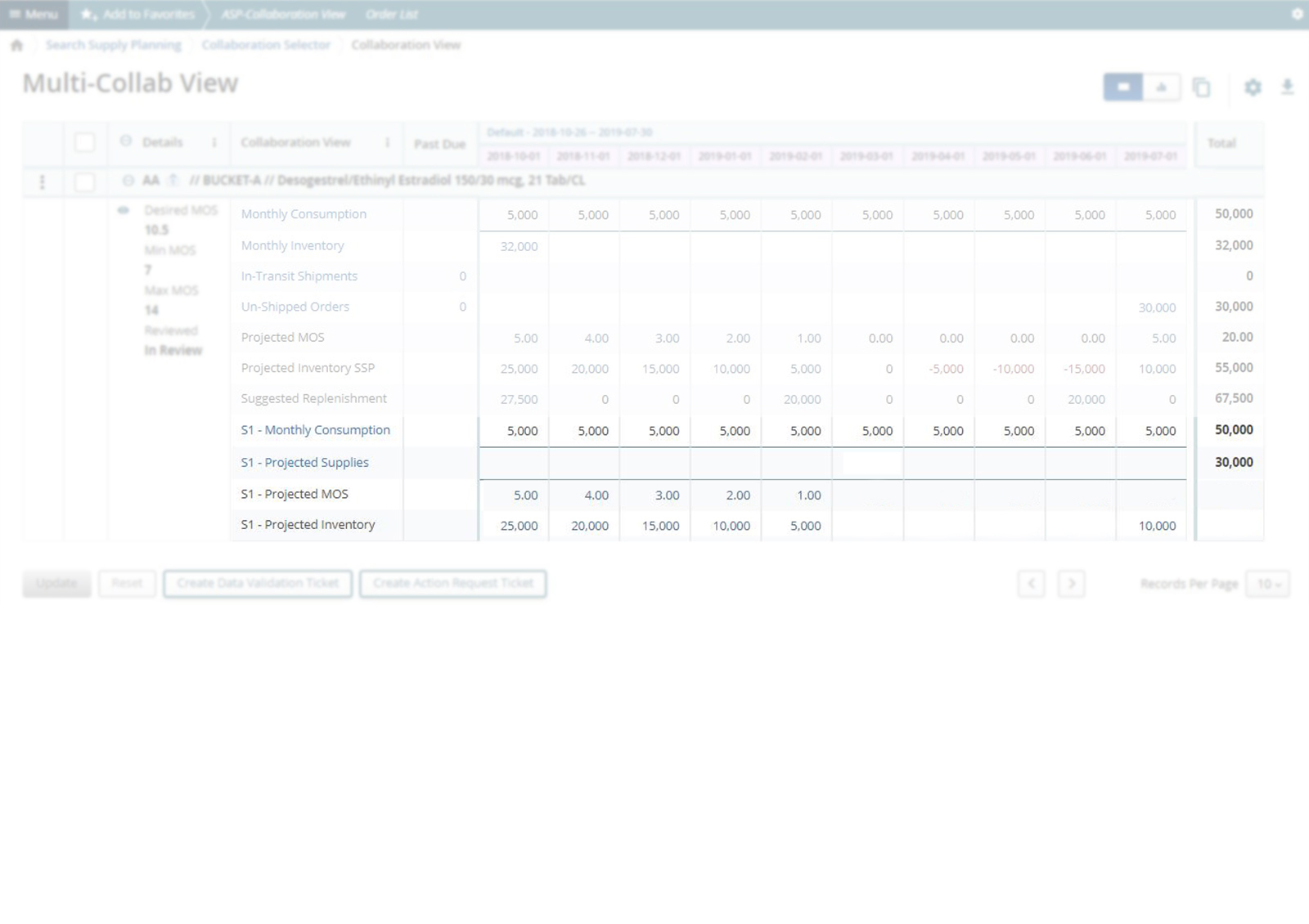Open the Records Per Page dropdown
Screen dimensions: 1309x924
click(x=1267, y=584)
